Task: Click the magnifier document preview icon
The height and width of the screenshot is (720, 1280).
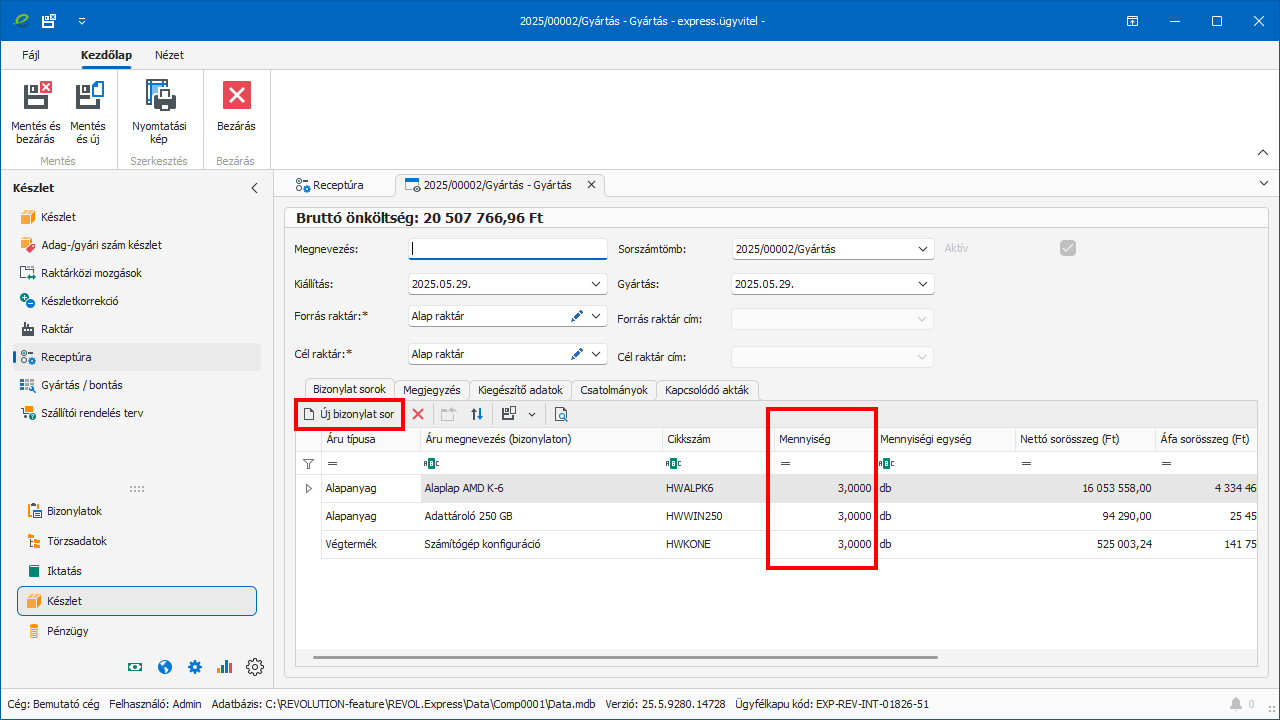Action: [x=561, y=414]
